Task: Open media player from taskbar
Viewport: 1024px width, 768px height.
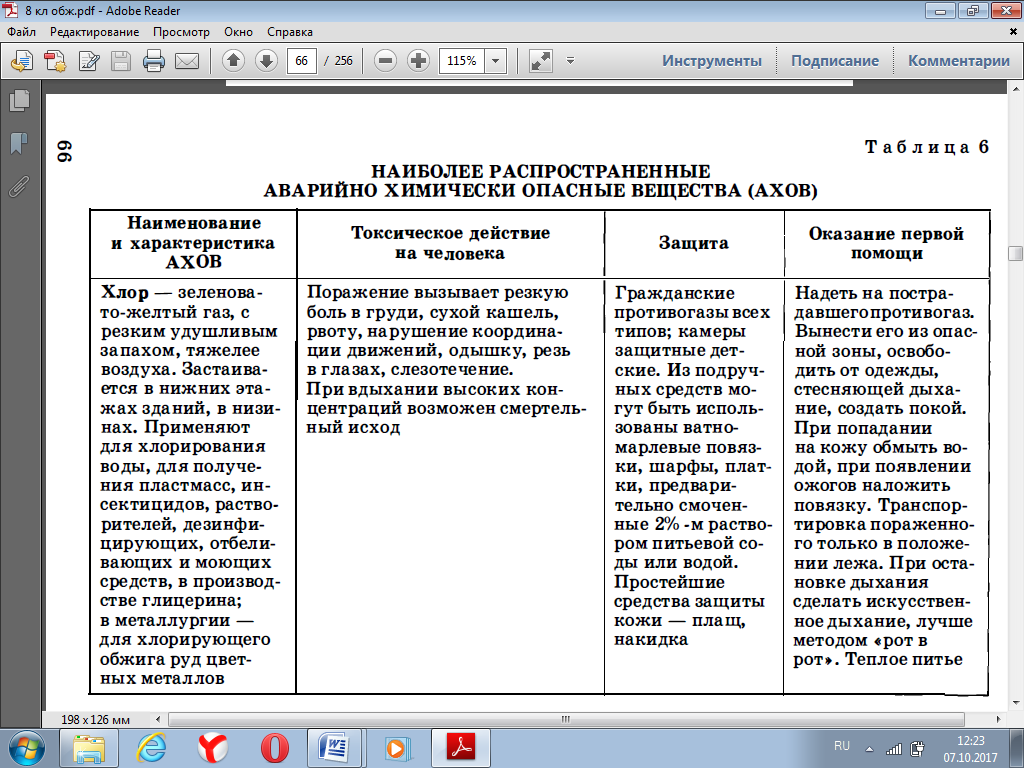Action: [x=396, y=748]
